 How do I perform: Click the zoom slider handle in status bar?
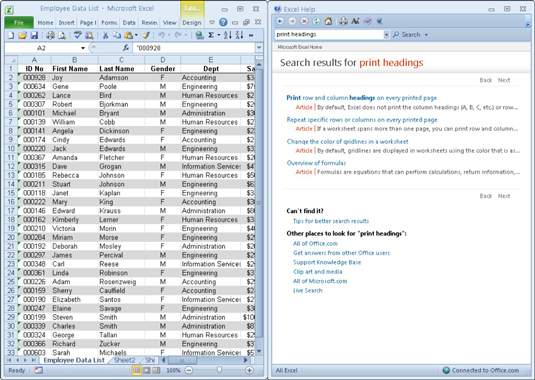(x=219, y=370)
